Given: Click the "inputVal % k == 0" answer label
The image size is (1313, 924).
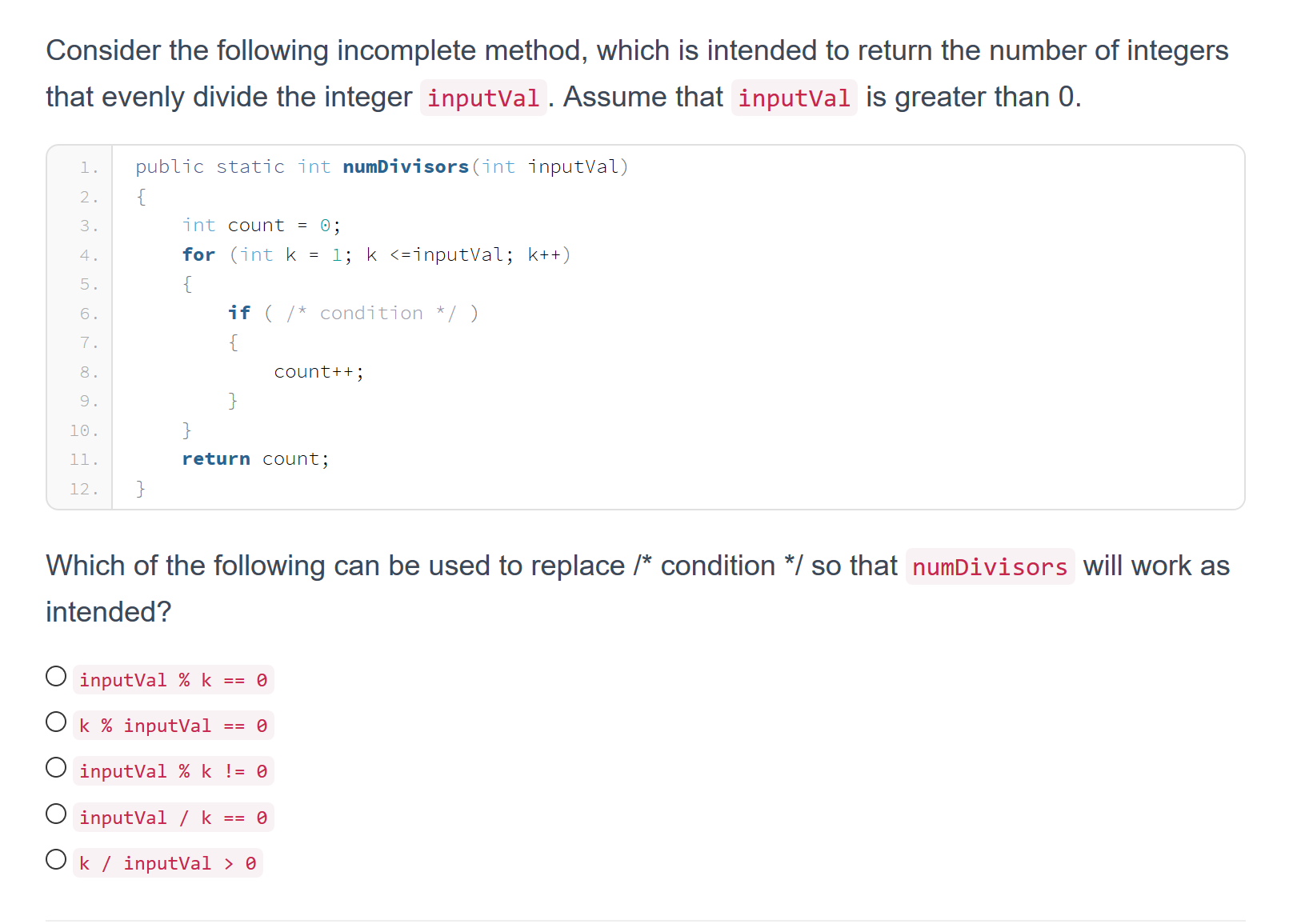Looking at the screenshot, I should pyautogui.click(x=173, y=680).
